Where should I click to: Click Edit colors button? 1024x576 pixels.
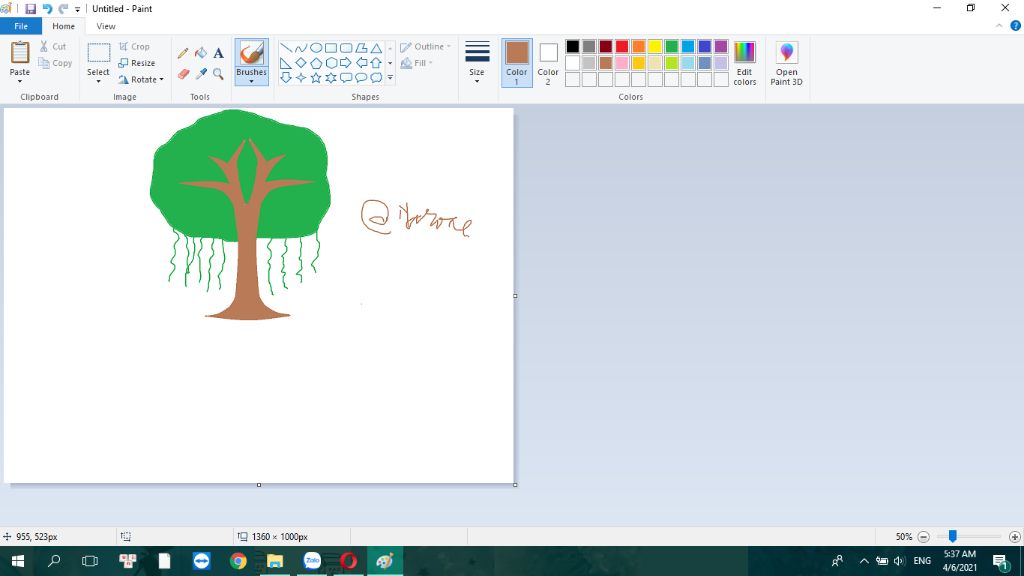[x=744, y=63]
